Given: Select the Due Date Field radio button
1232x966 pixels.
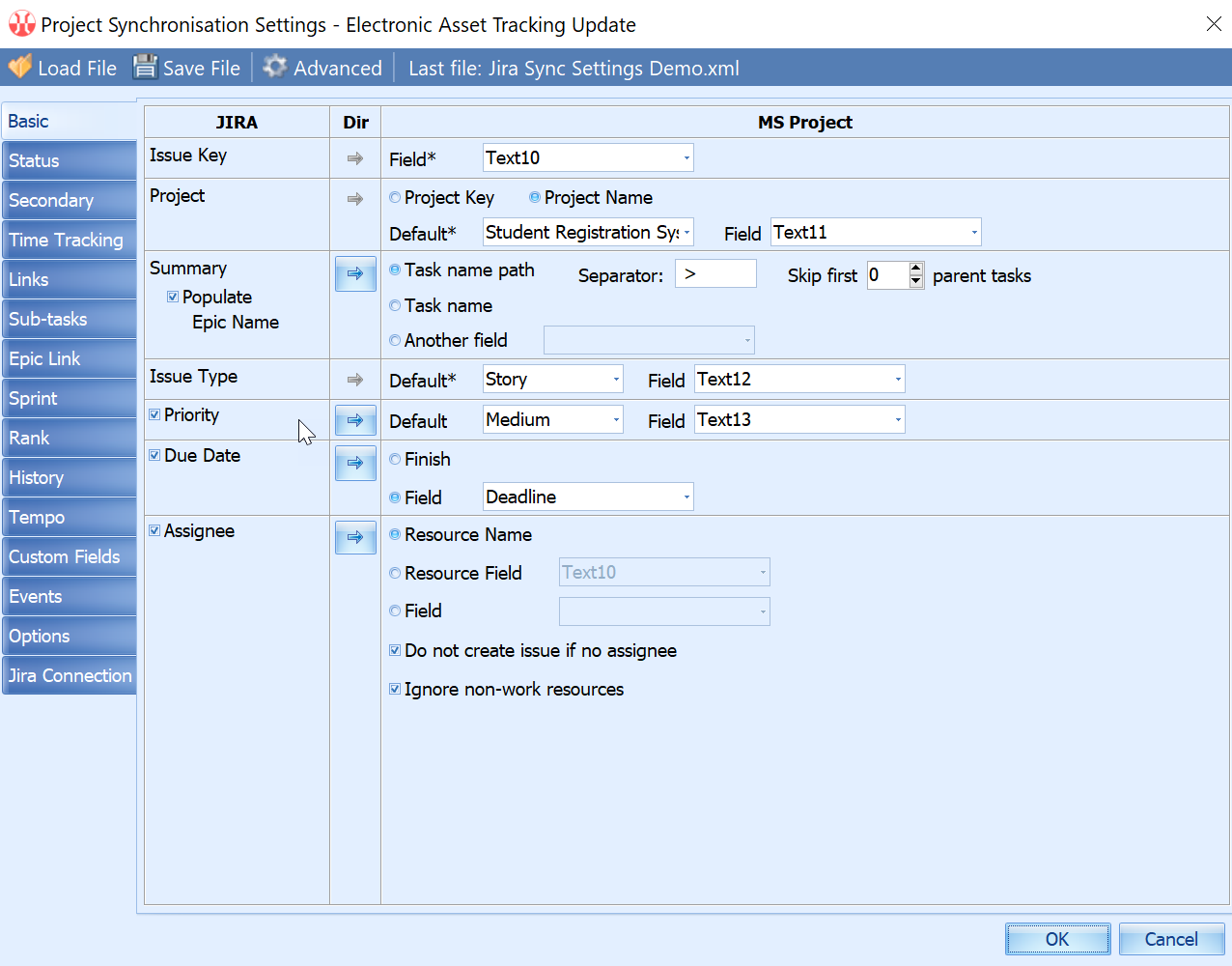Looking at the screenshot, I should coord(395,497).
